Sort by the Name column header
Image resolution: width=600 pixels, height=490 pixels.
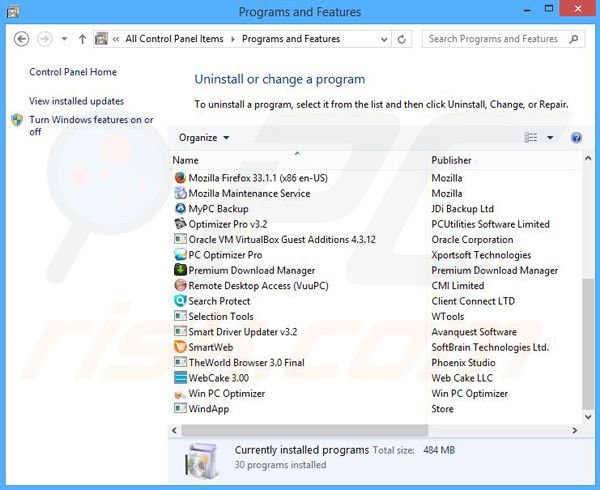point(185,160)
